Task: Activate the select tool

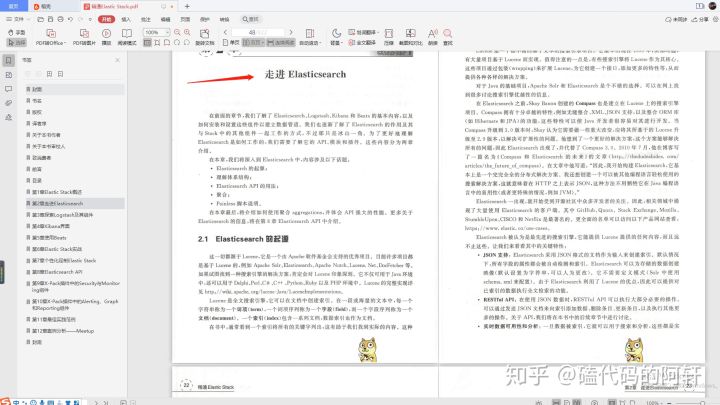Action: click(x=17, y=42)
